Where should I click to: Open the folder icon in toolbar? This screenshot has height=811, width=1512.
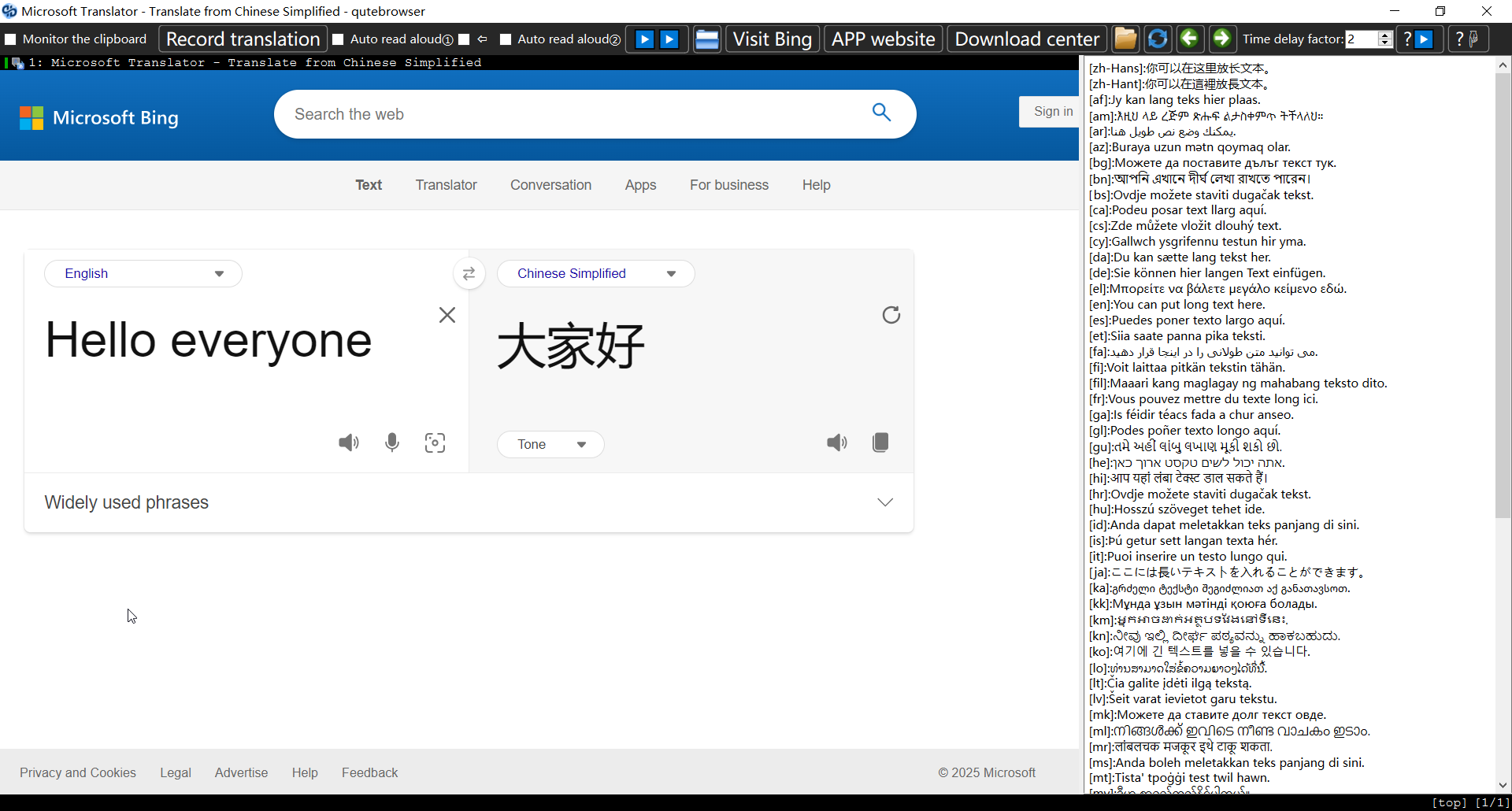click(1125, 39)
